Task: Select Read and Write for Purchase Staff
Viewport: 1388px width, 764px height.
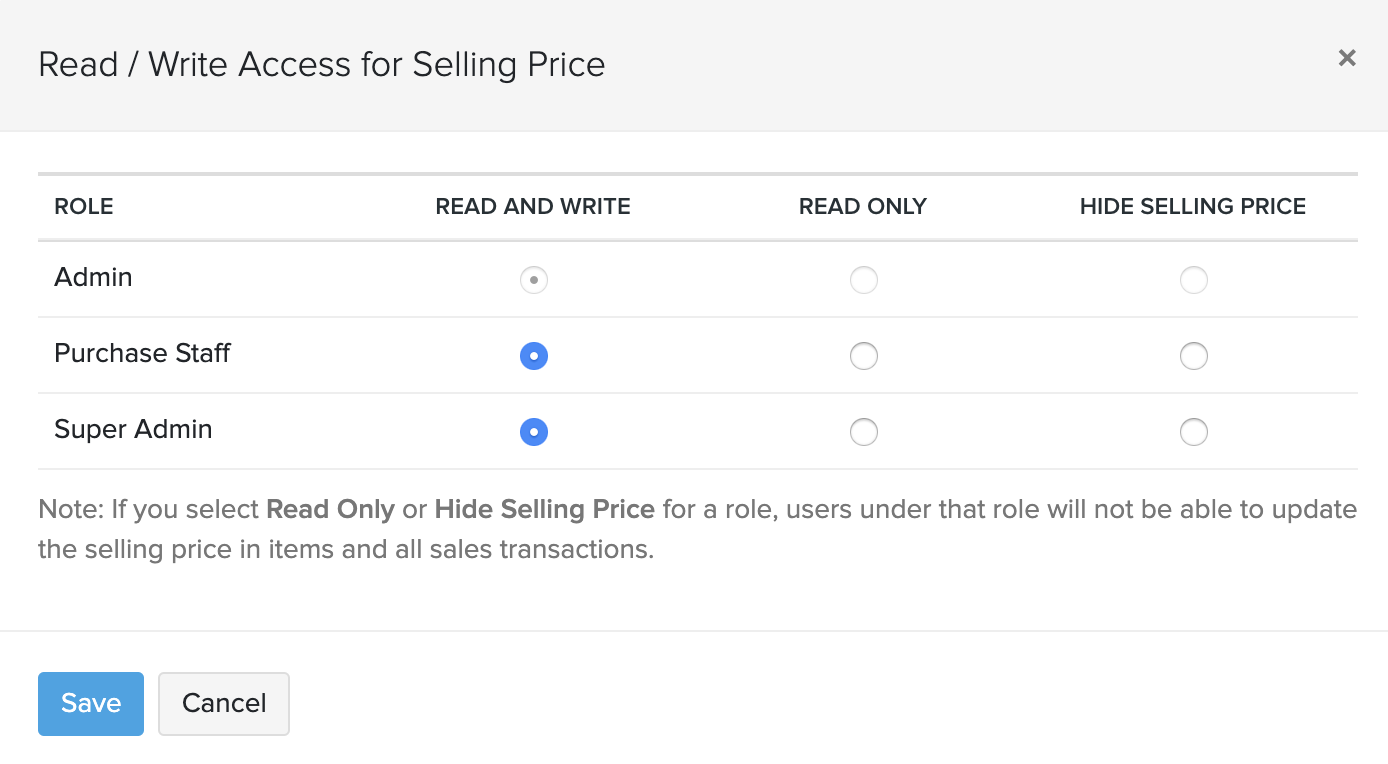Action: point(533,356)
